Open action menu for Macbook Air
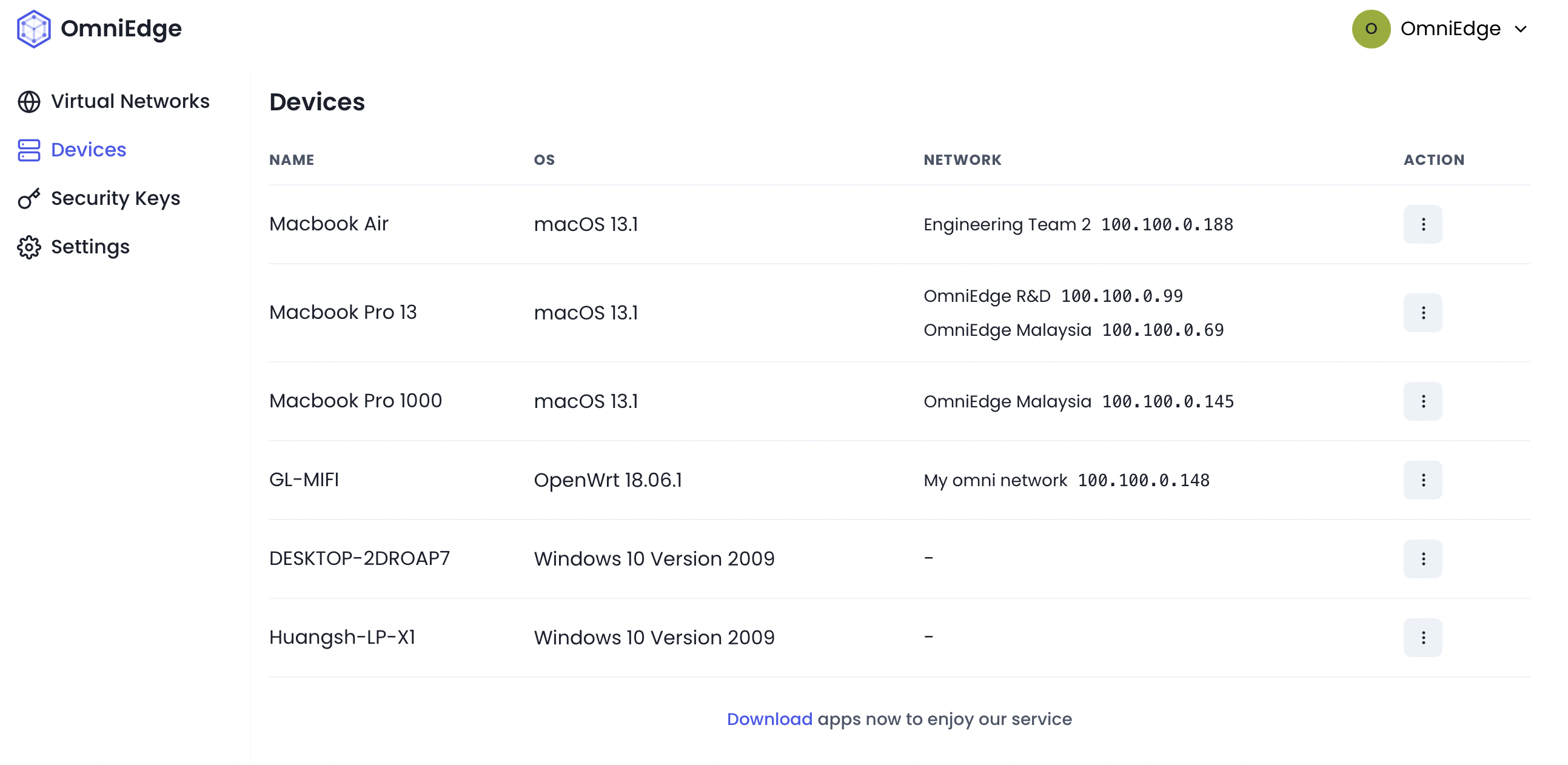Viewport: 1568px width, 765px height. click(1422, 224)
